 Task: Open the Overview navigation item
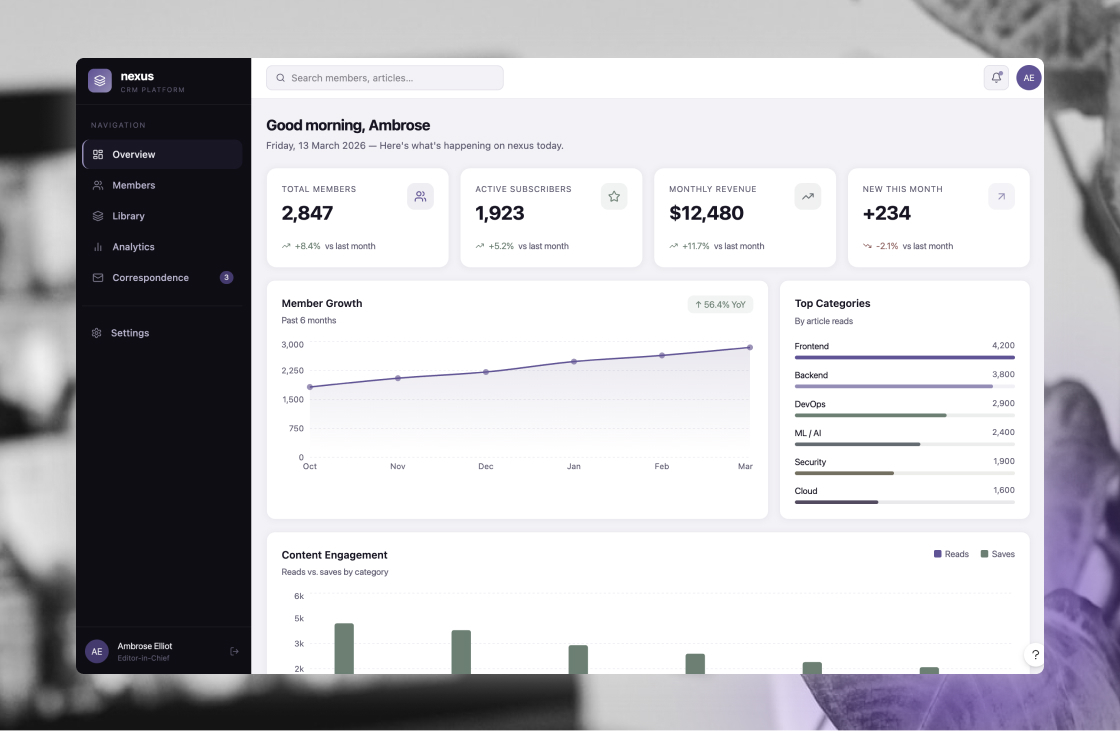pyautogui.click(x=162, y=155)
